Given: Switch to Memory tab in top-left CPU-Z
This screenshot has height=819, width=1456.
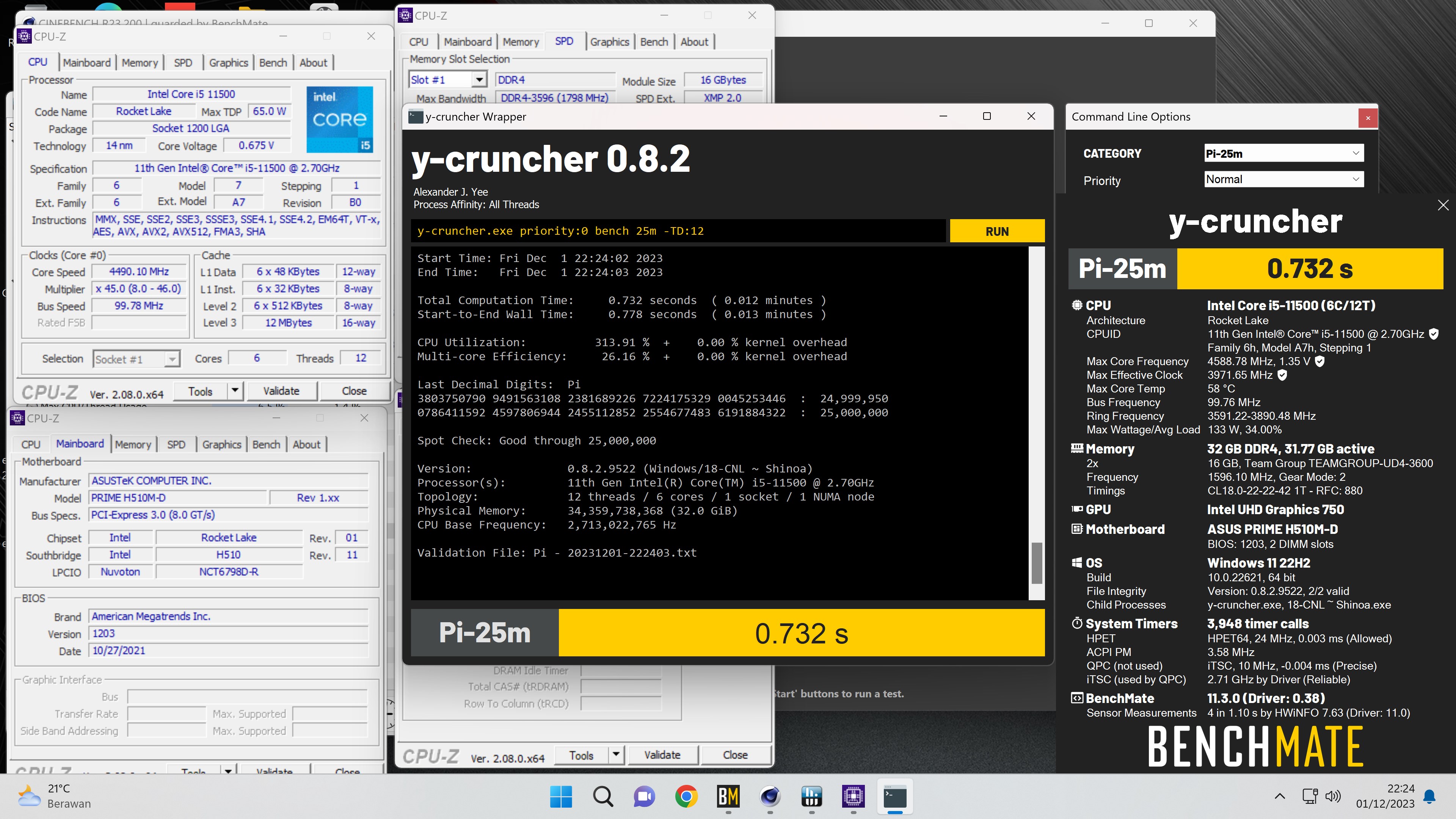Looking at the screenshot, I should click(140, 63).
